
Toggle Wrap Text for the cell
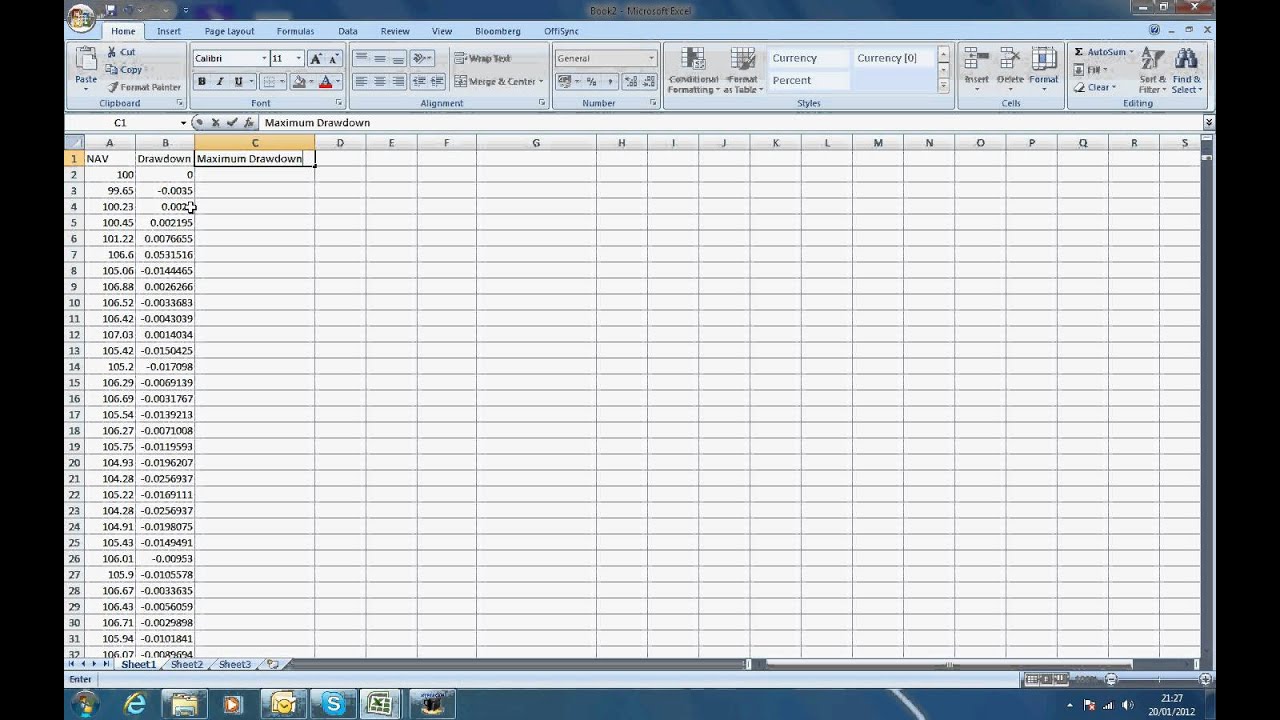[x=482, y=58]
